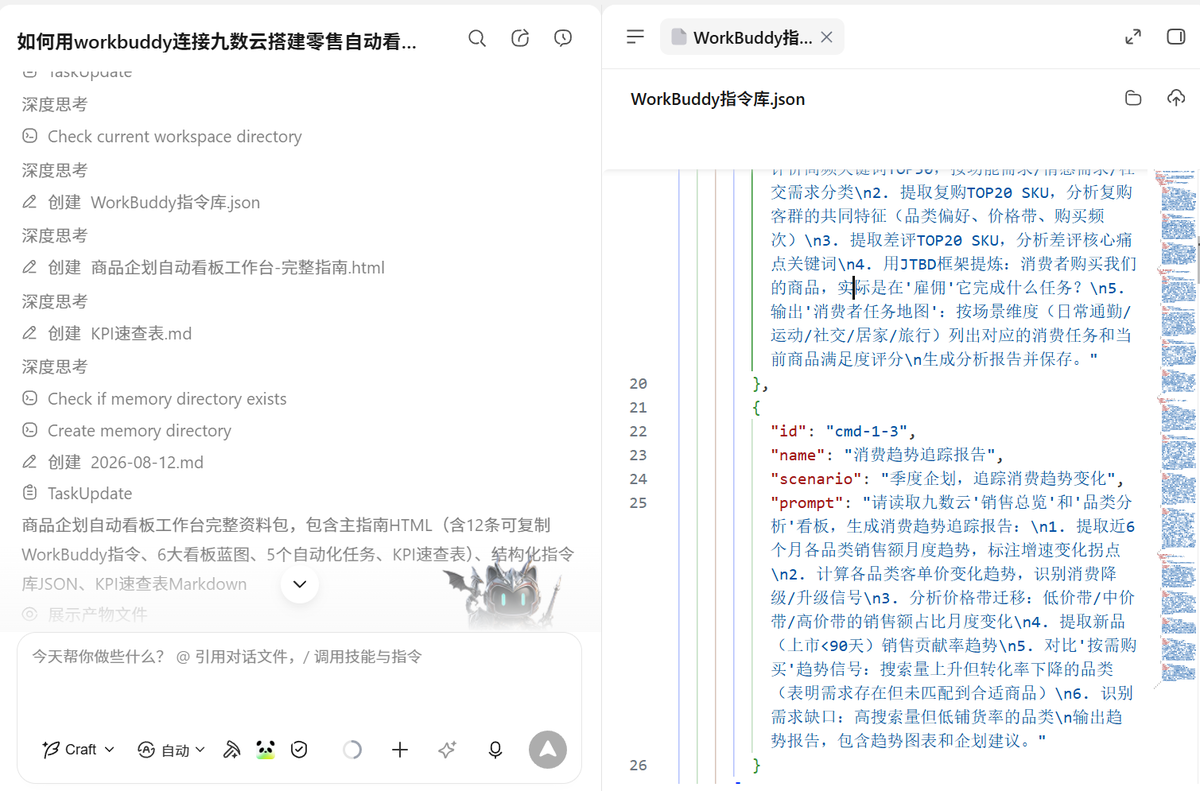Screen dimensions: 1200x791
Task: Expand 深度思考 above 创建 KPI速查表.md
Action: [55, 301]
